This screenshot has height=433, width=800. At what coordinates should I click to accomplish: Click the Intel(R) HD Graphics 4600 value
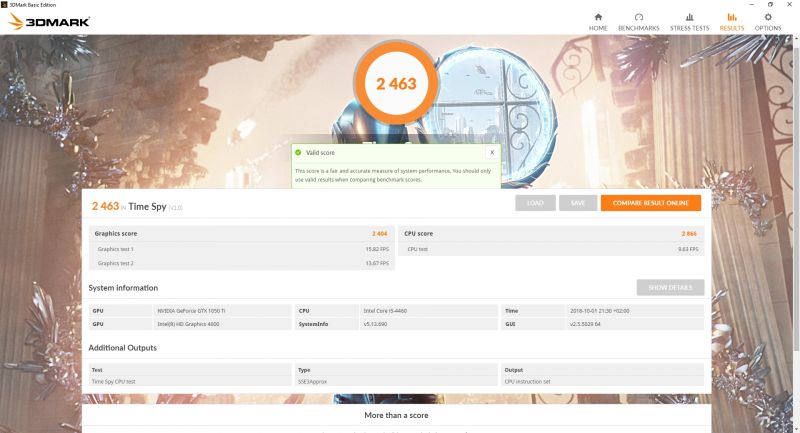pos(188,324)
